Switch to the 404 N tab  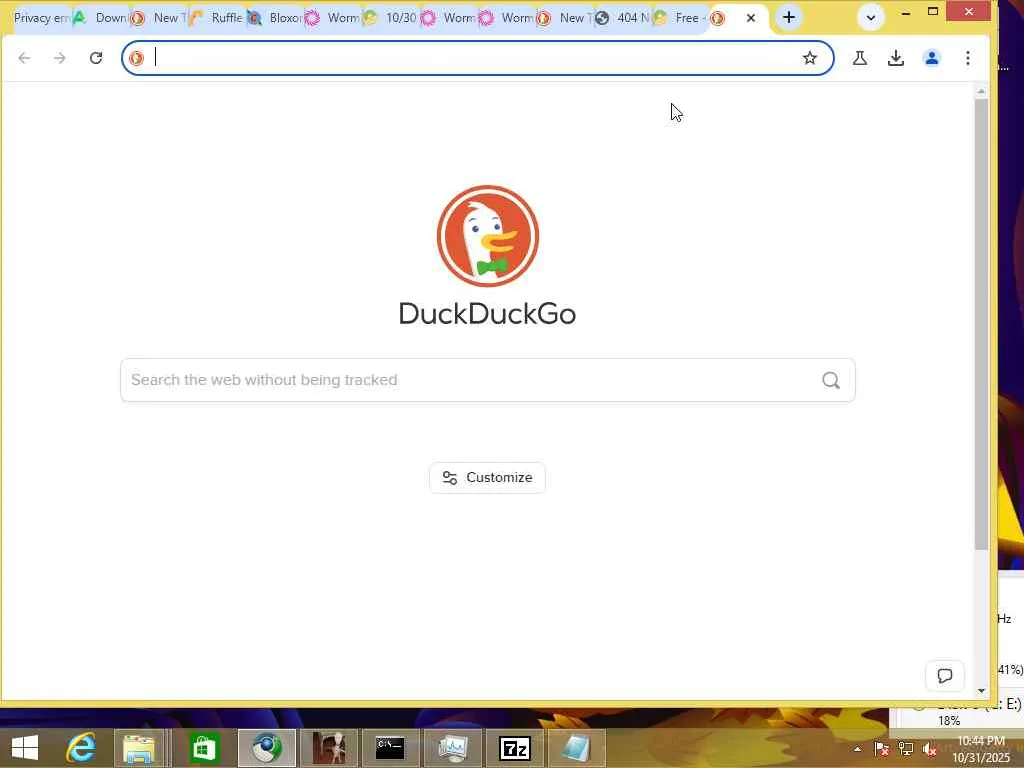(x=624, y=18)
